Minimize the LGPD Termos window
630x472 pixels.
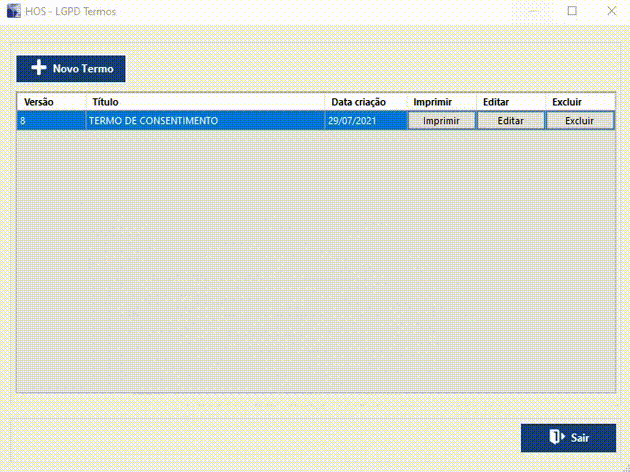(x=525, y=11)
